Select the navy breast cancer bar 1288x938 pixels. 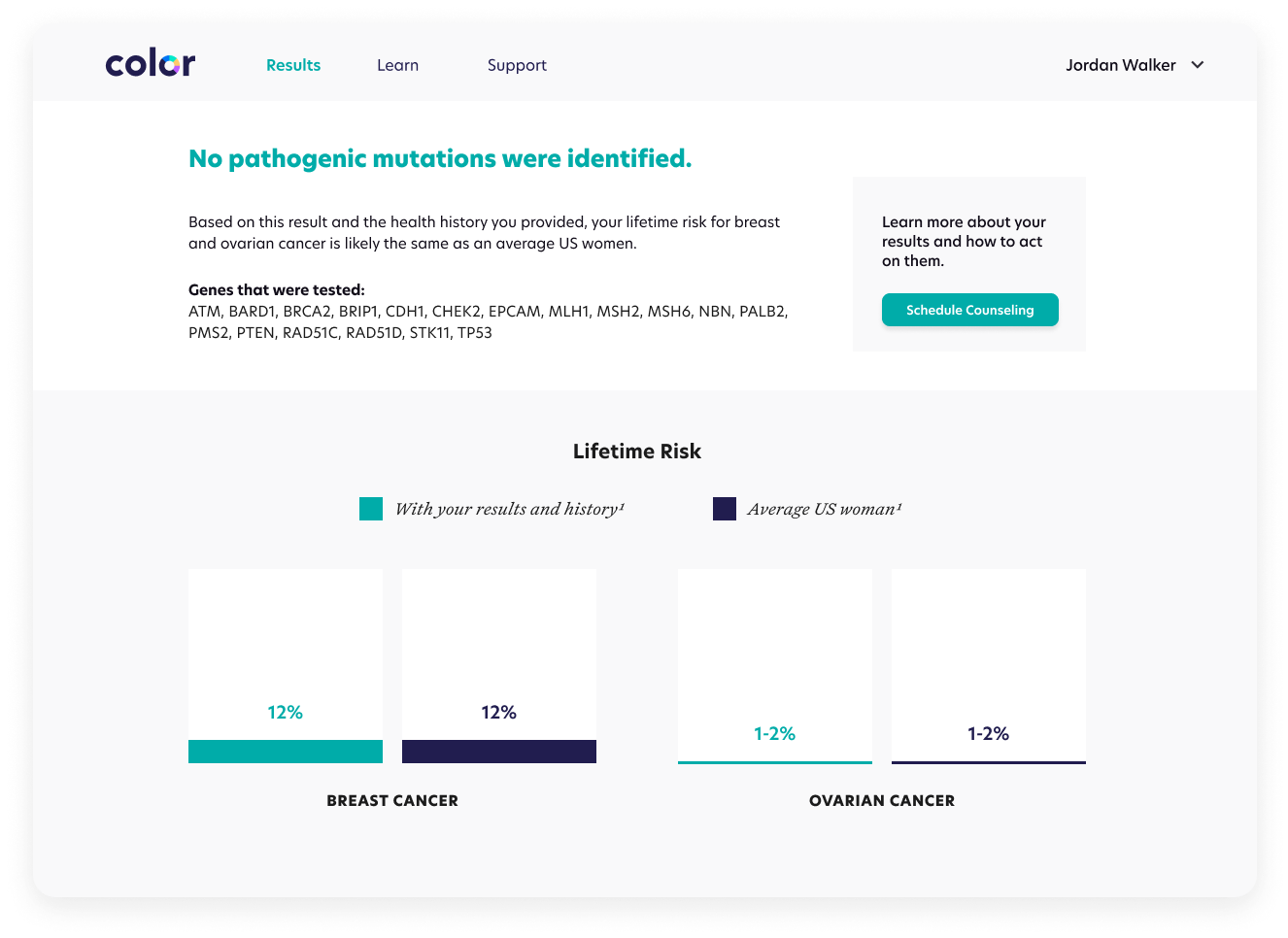pos(499,752)
